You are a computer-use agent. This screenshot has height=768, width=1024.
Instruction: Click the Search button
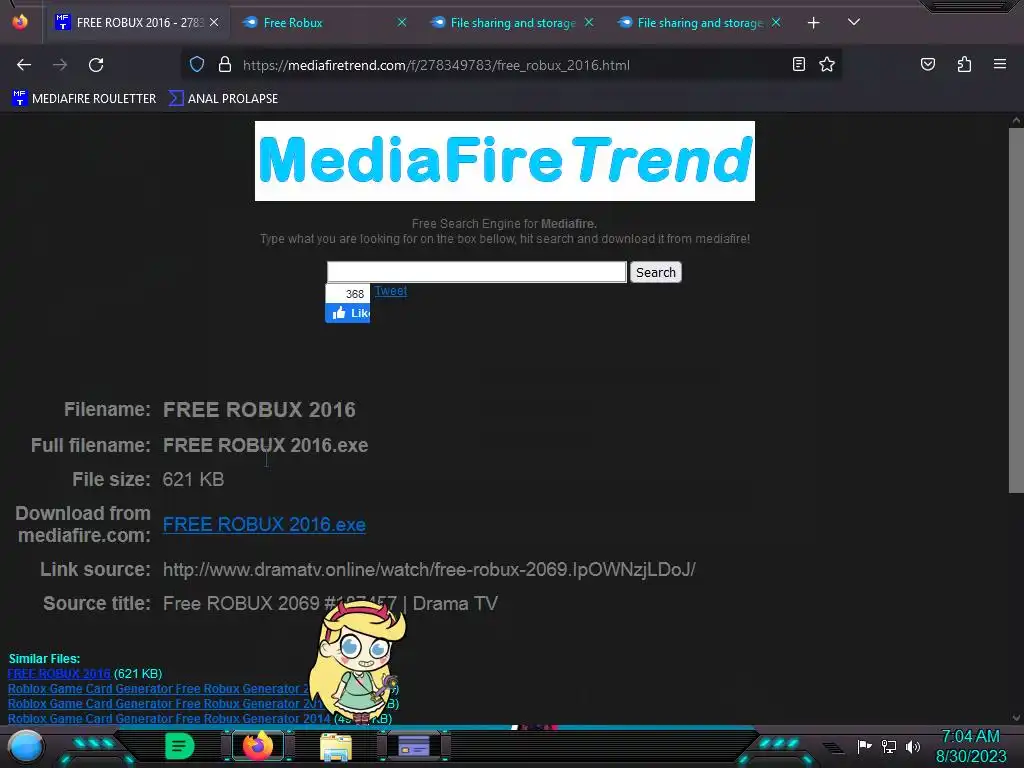[656, 272]
